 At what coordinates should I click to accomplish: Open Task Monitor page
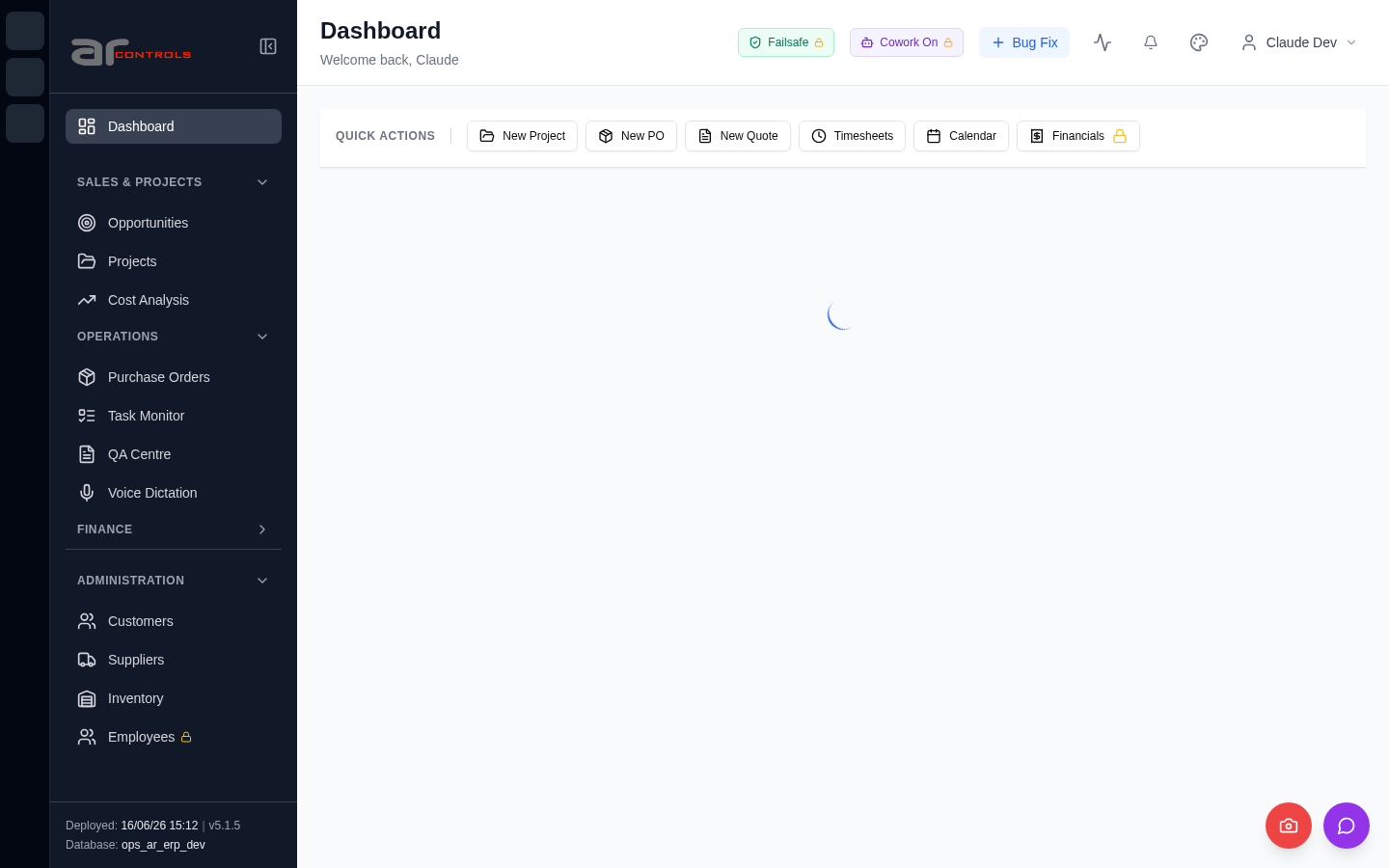pyautogui.click(x=174, y=416)
